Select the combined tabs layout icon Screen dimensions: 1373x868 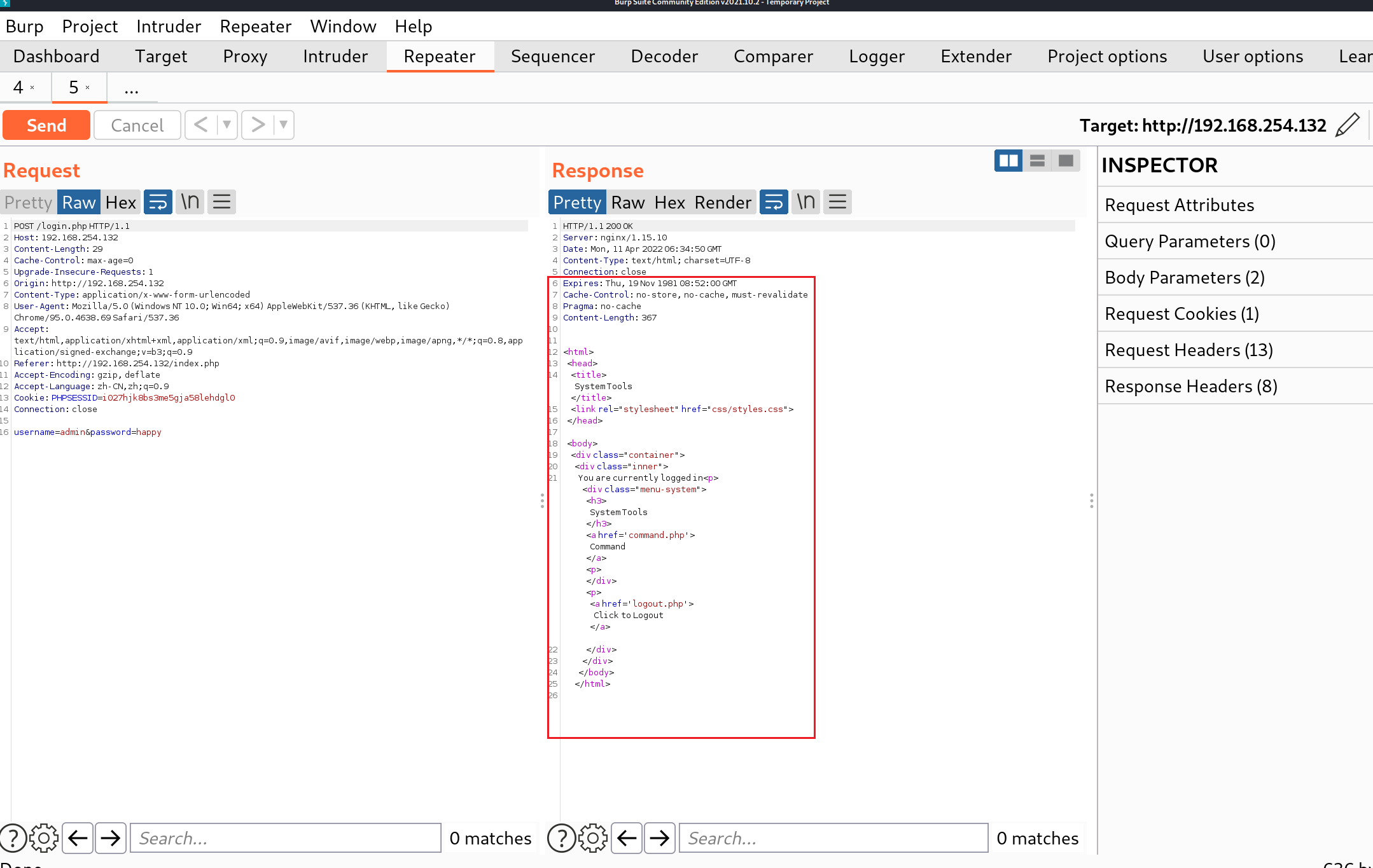pyautogui.click(x=1066, y=161)
